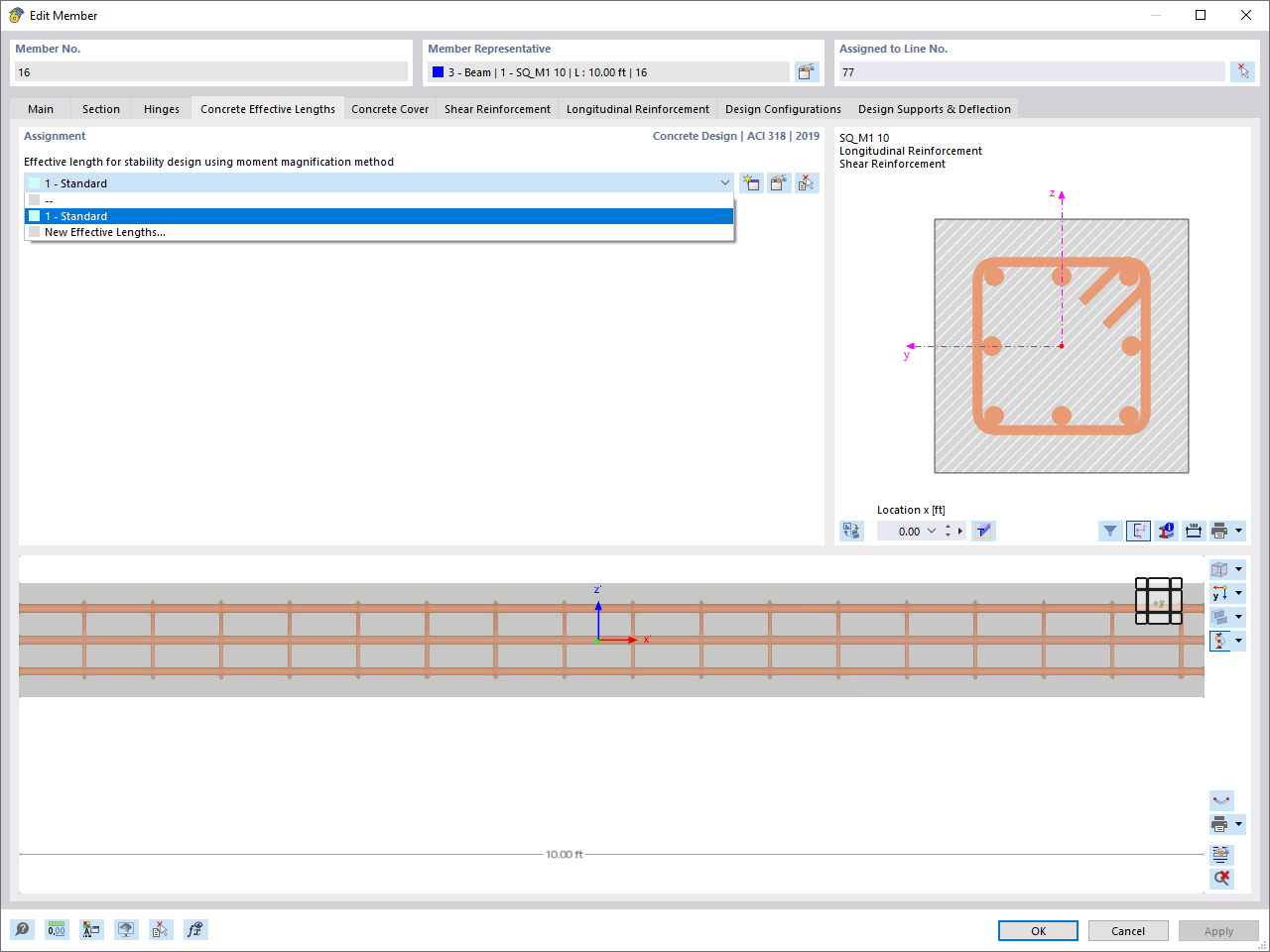Open the effective lengths edit dialog icon

[x=779, y=182]
